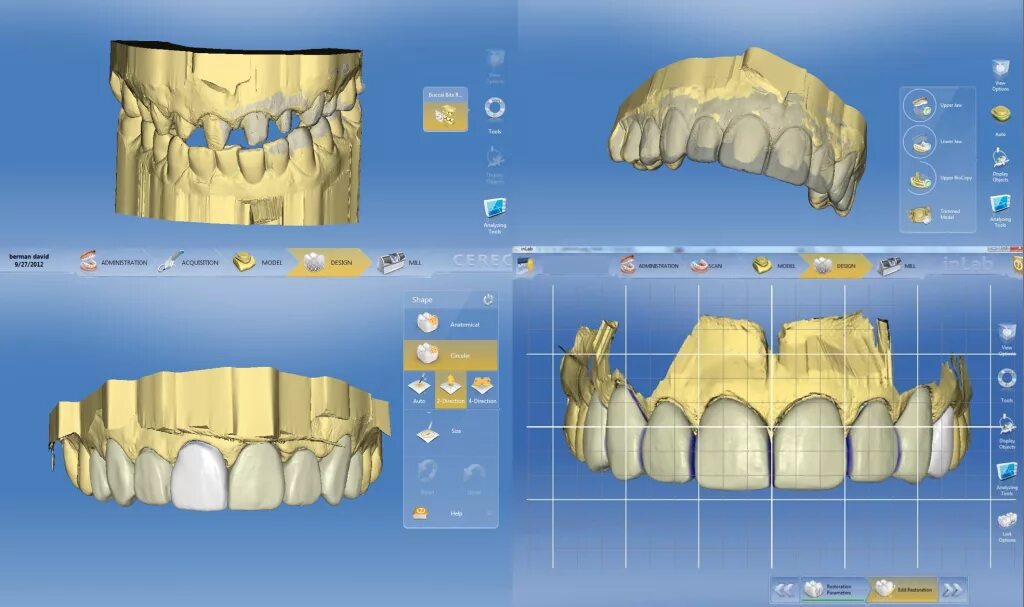The height and width of the screenshot is (607, 1024).
Task: Toggle Upper Jaw visibility
Action: pos(930,105)
